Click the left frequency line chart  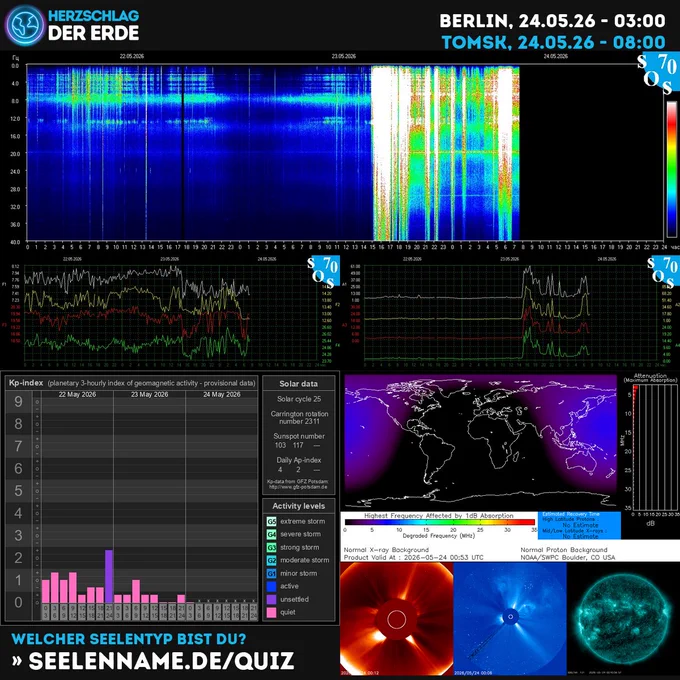coord(171,313)
